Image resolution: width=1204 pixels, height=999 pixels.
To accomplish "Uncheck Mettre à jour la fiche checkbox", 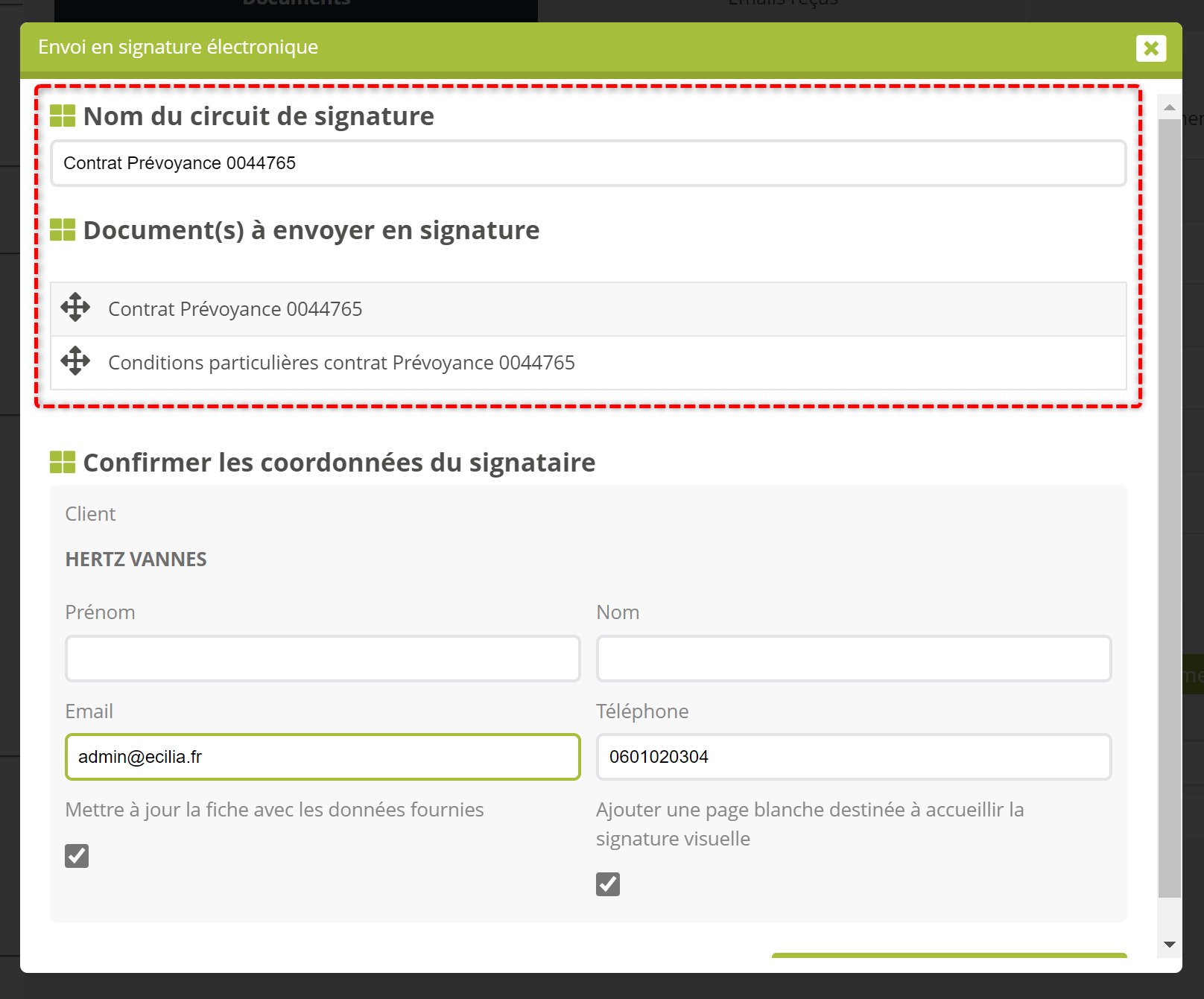I will (77, 856).
